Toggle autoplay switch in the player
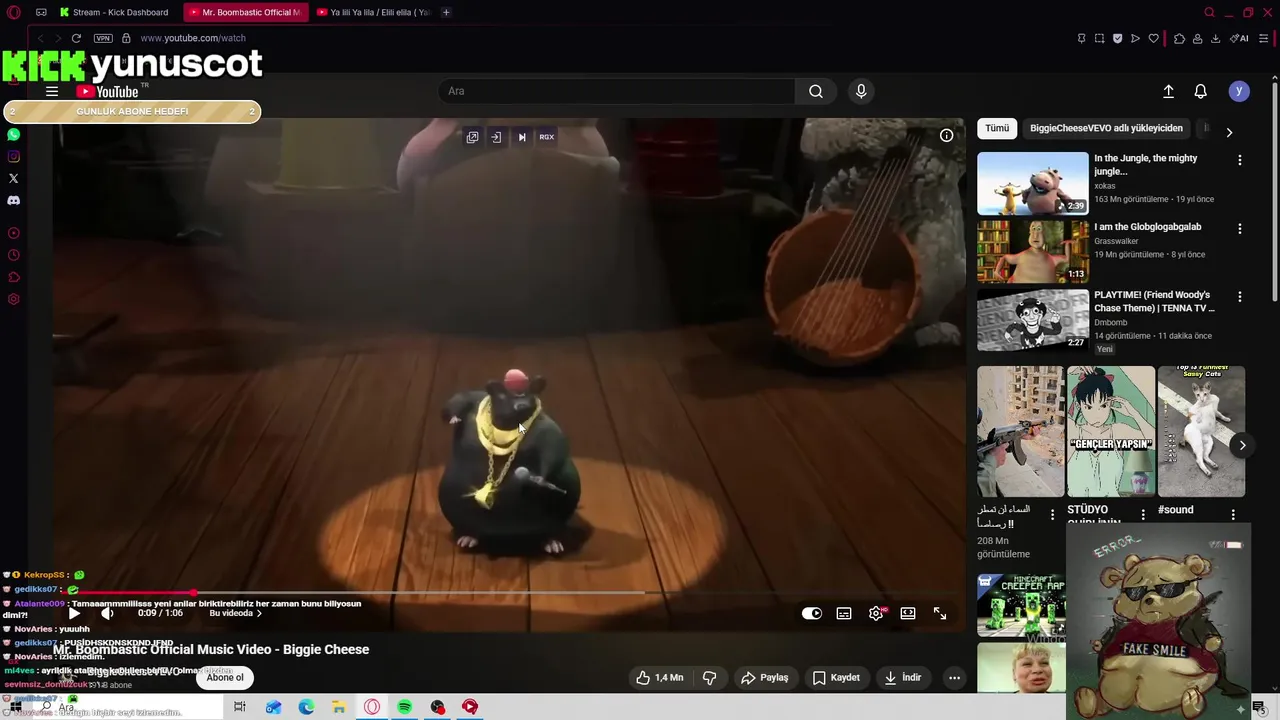Screen dimensions: 1280x720 (812, 613)
